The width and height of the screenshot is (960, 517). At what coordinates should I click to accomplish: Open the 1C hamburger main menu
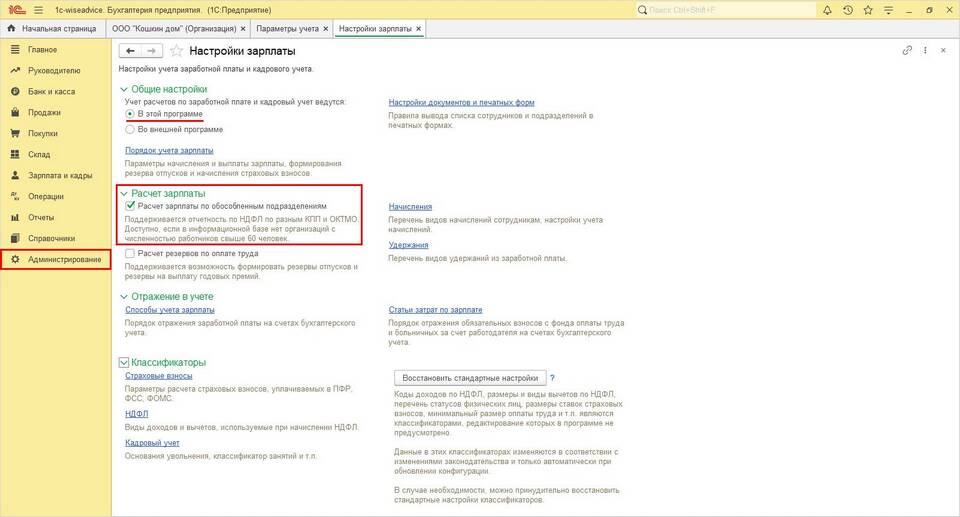38,10
